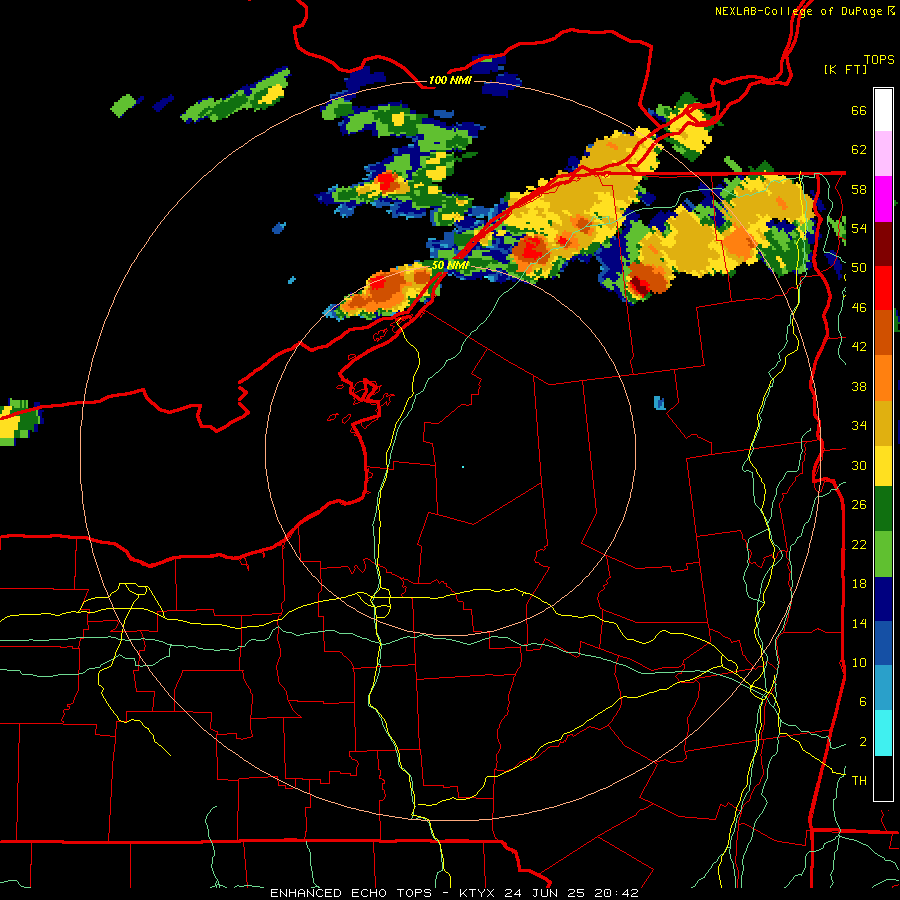The height and width of the screenshot is (900, 900).
Task: Select the magenta legend color block
Action: (883, 199)
